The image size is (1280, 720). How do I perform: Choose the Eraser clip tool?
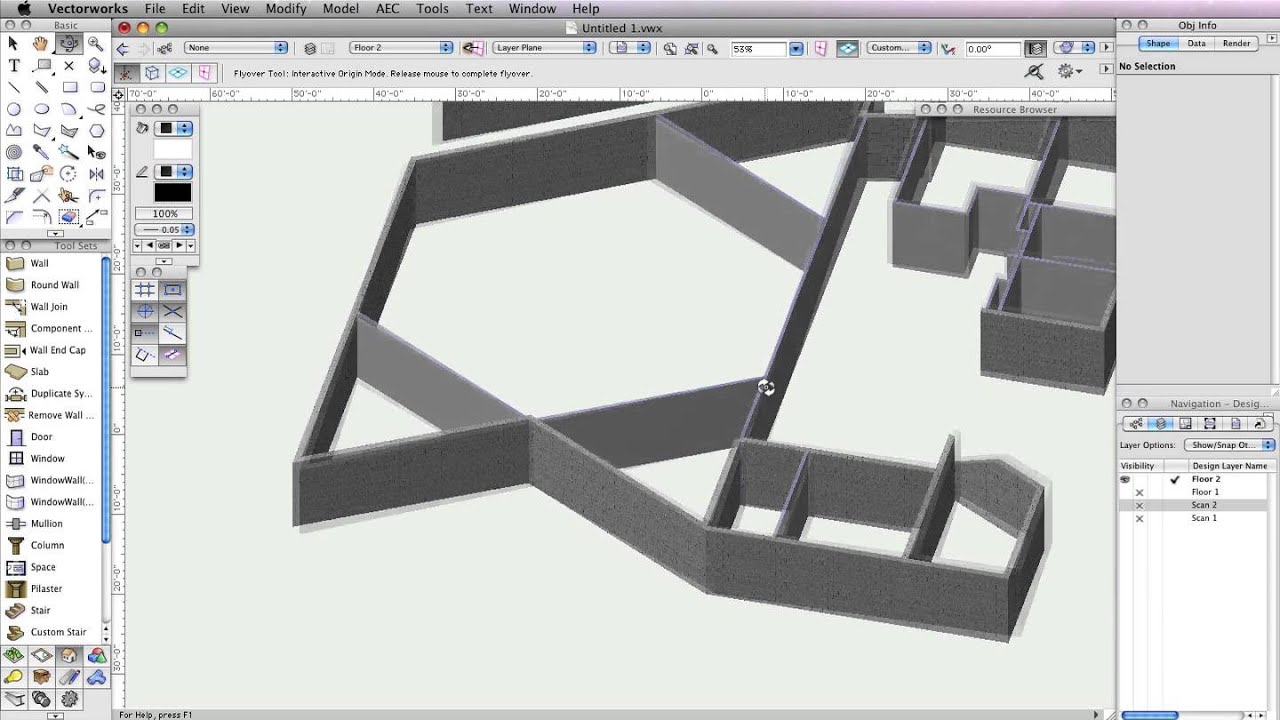[x=69, y=217]
